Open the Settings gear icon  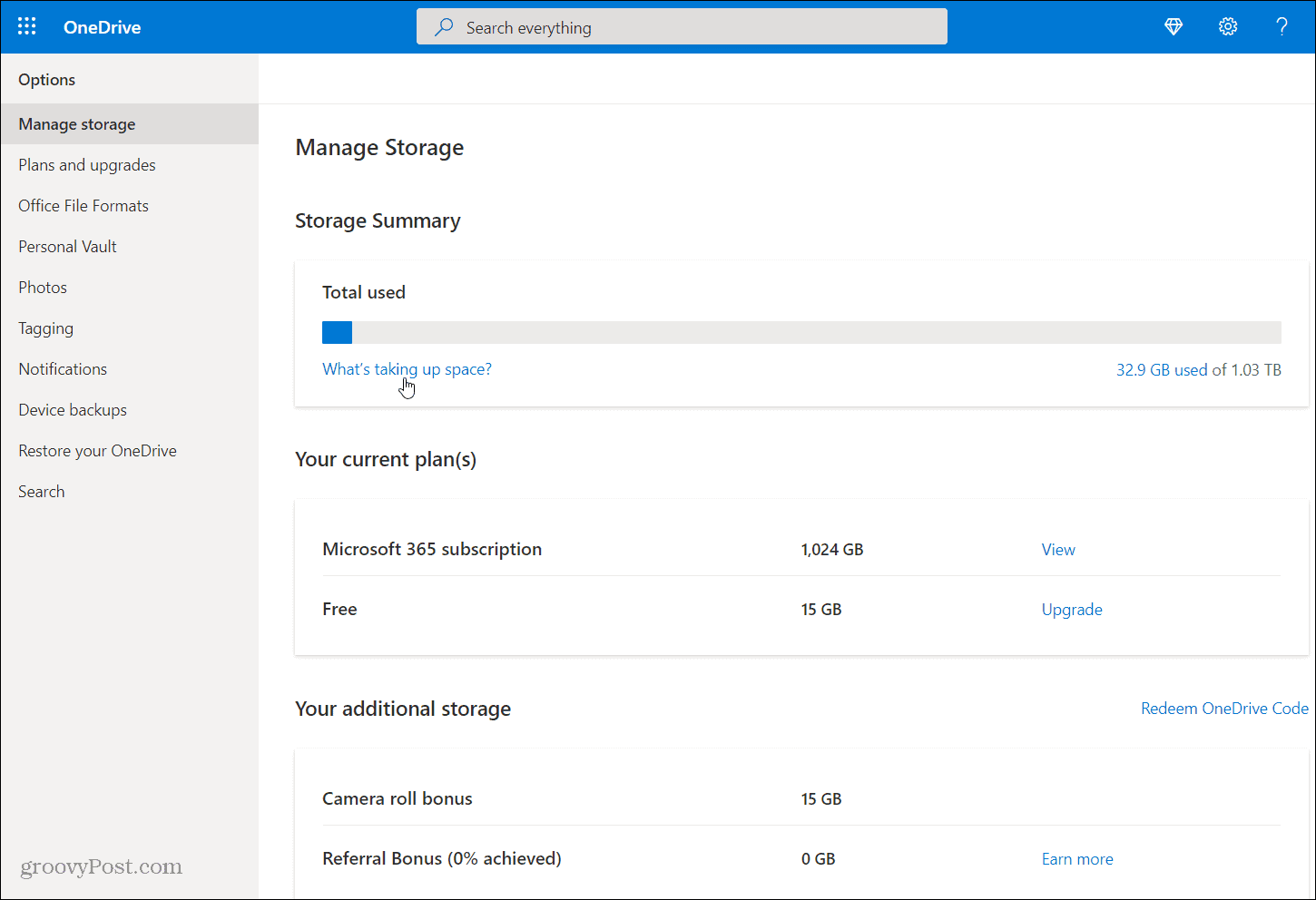pos(1228,27)
